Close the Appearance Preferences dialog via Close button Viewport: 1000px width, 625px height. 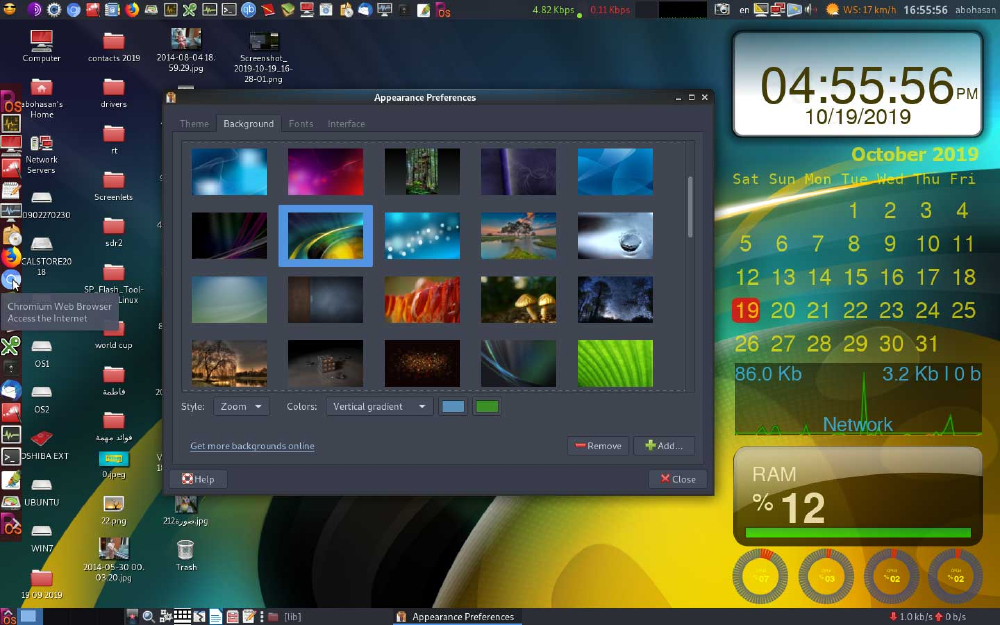[x=678, y=479]
